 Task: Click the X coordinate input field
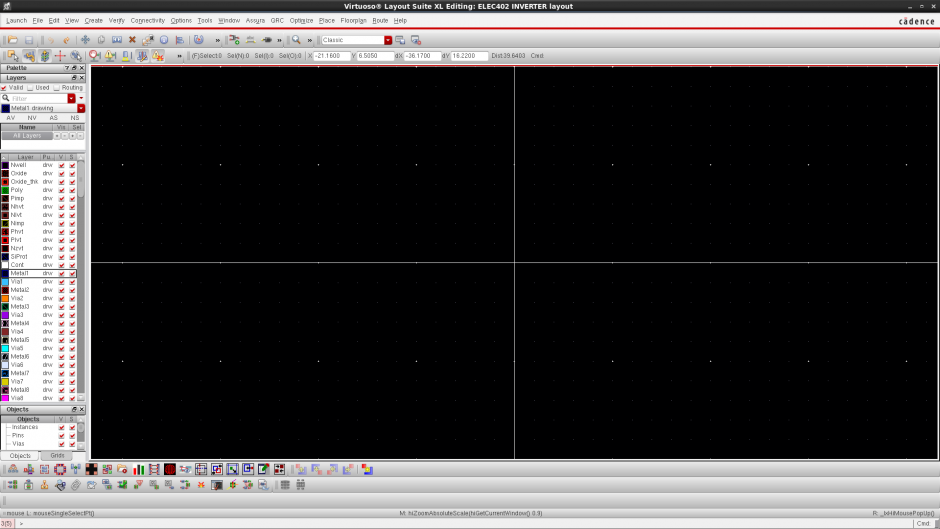coord(331,56)
